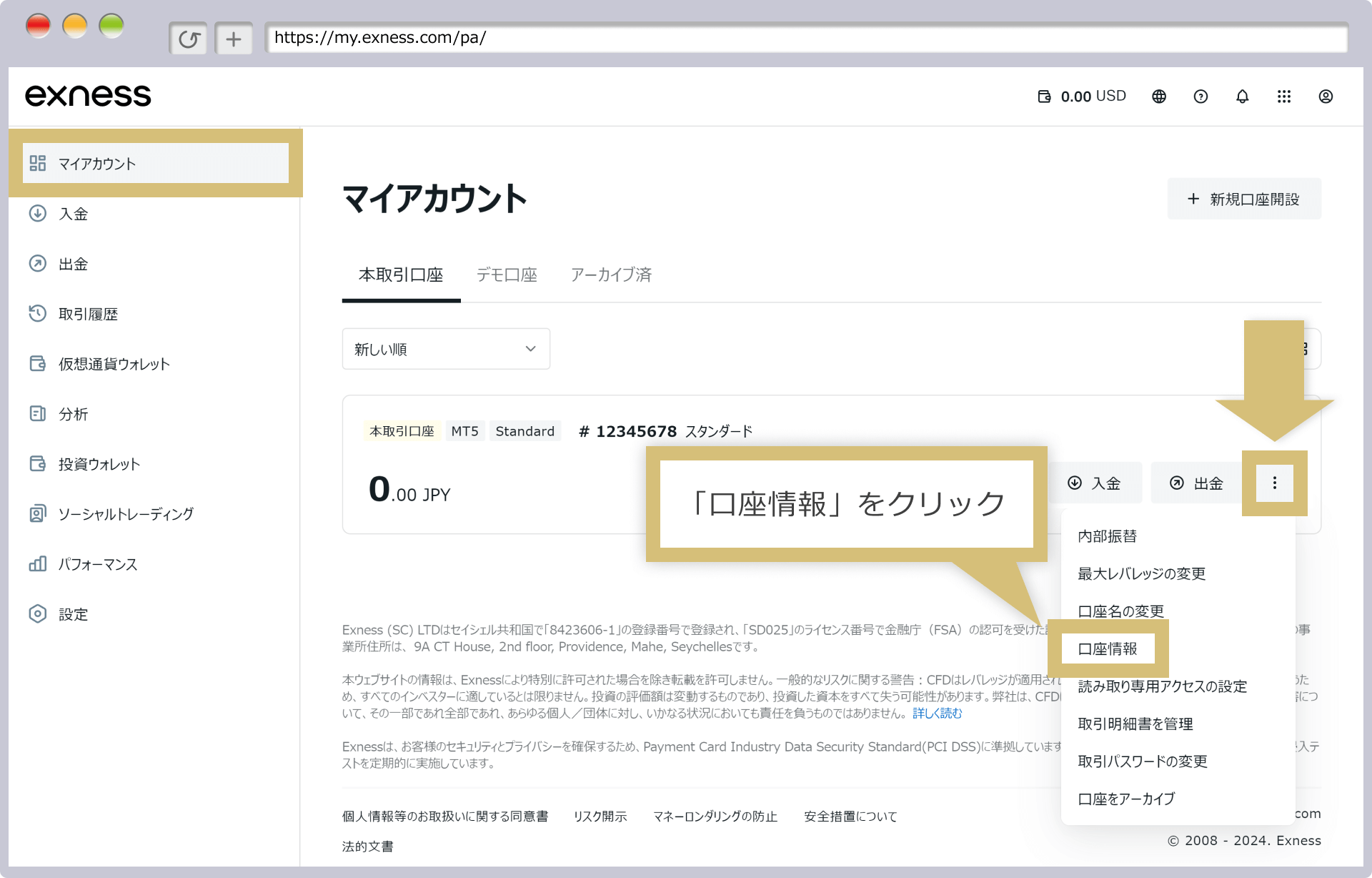Open a new tab with plus button
Viewport: 1372px width, 878px height.
tap(234, 39)
